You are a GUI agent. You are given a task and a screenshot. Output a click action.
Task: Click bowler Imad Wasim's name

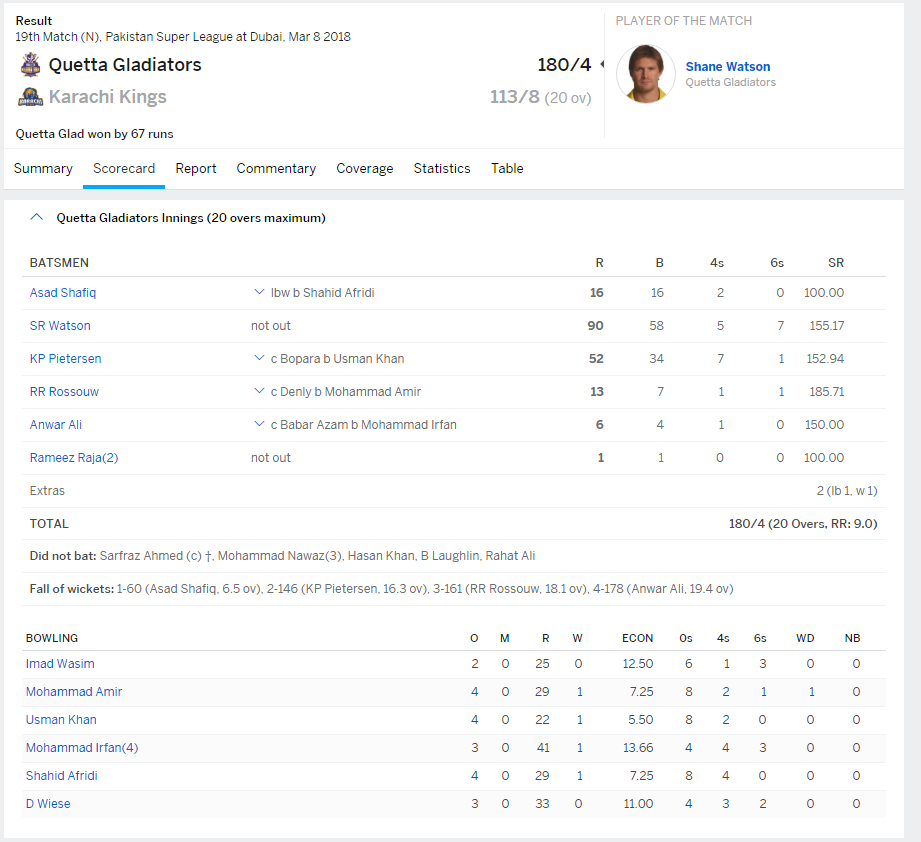(60, 664)
